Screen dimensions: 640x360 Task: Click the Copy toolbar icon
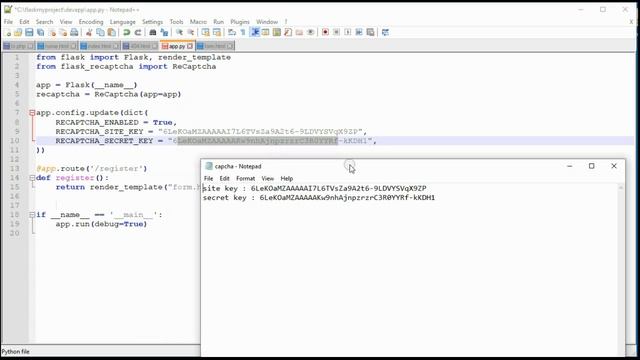pyautogui.click(x=100, y=32)
